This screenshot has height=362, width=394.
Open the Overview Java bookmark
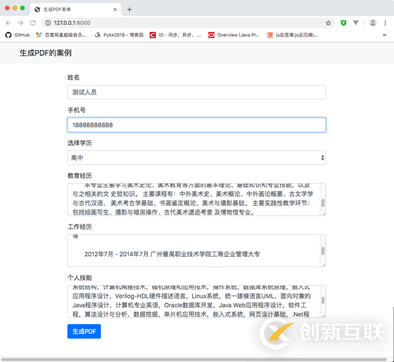click(x=234, y=35)
